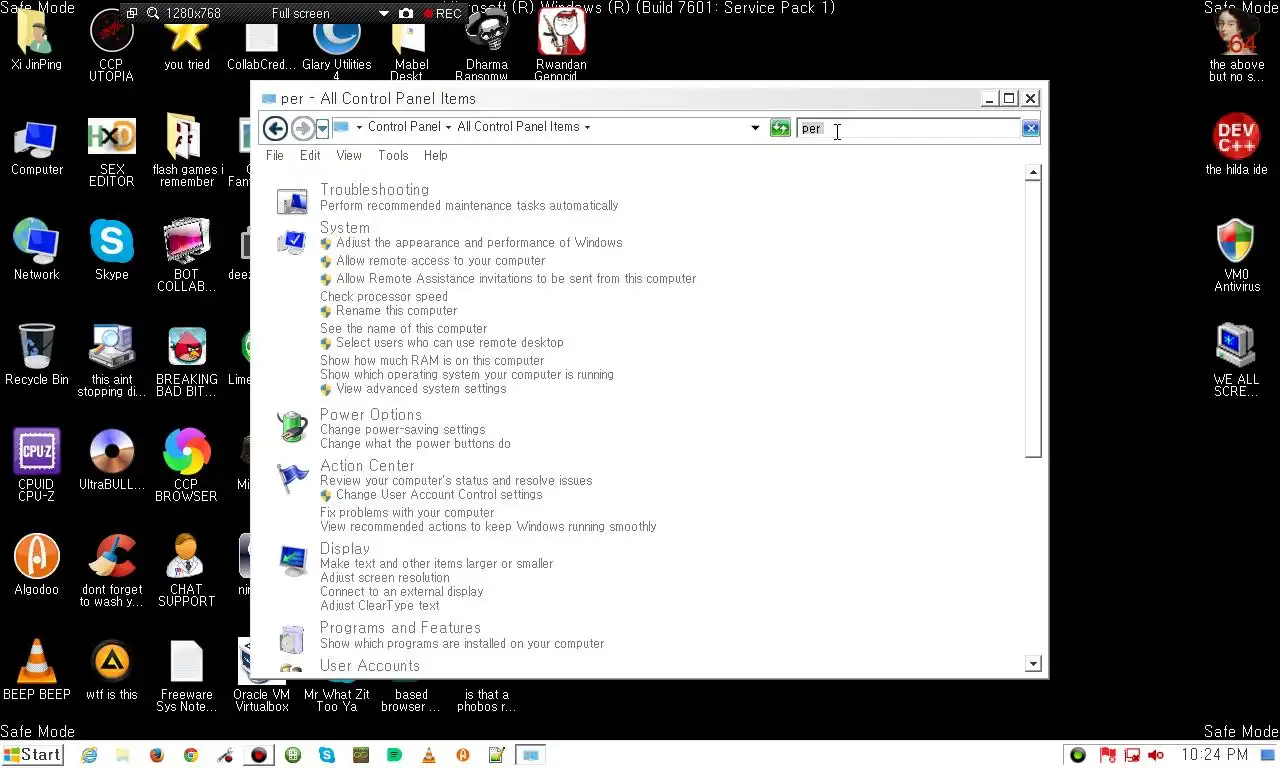Click 'Adjust screen resolution' link
This screenshot has height=768, width=1280.
point(385,578)
